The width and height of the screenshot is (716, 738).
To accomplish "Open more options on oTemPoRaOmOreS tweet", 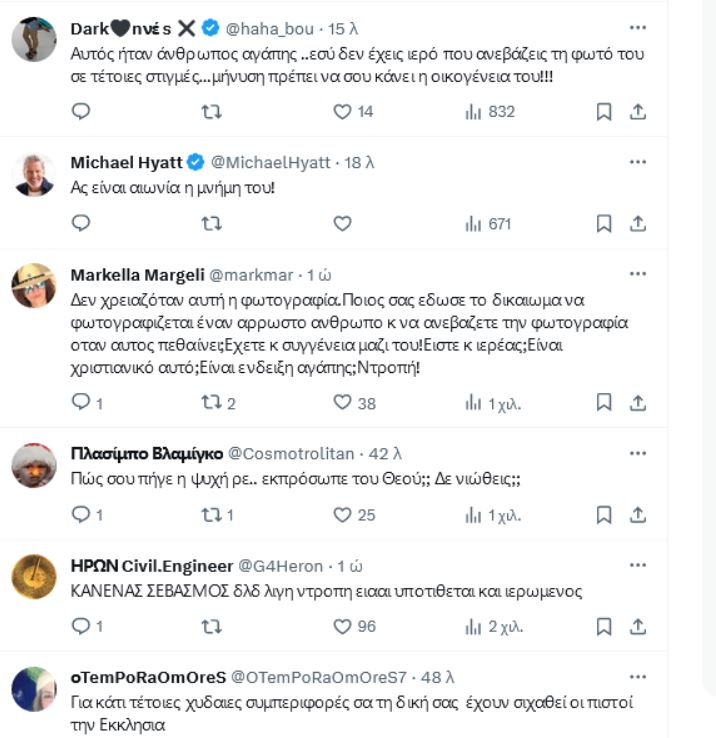I will click(638, 675).
